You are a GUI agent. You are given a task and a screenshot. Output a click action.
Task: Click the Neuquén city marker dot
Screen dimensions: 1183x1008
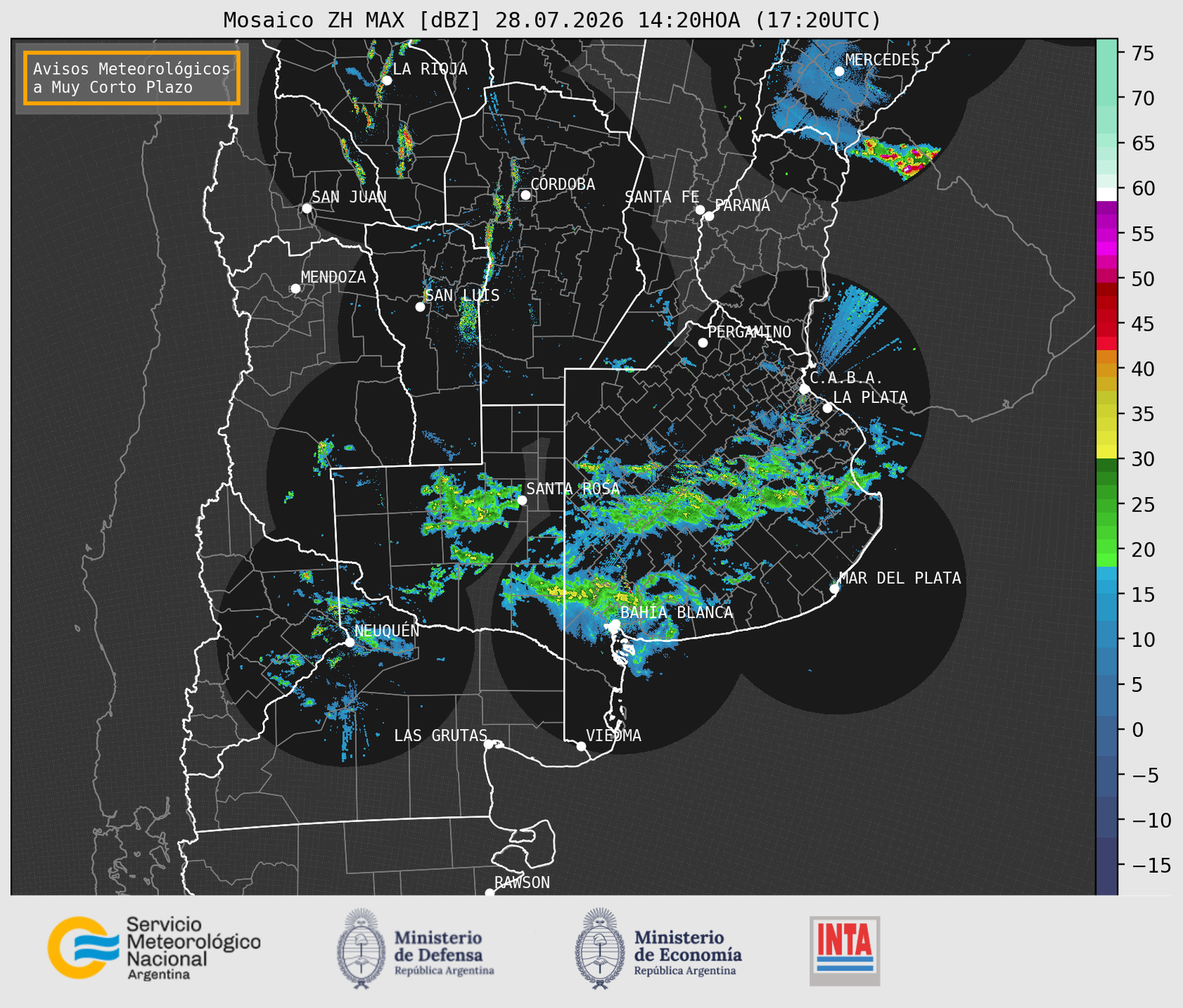point(349,642)
